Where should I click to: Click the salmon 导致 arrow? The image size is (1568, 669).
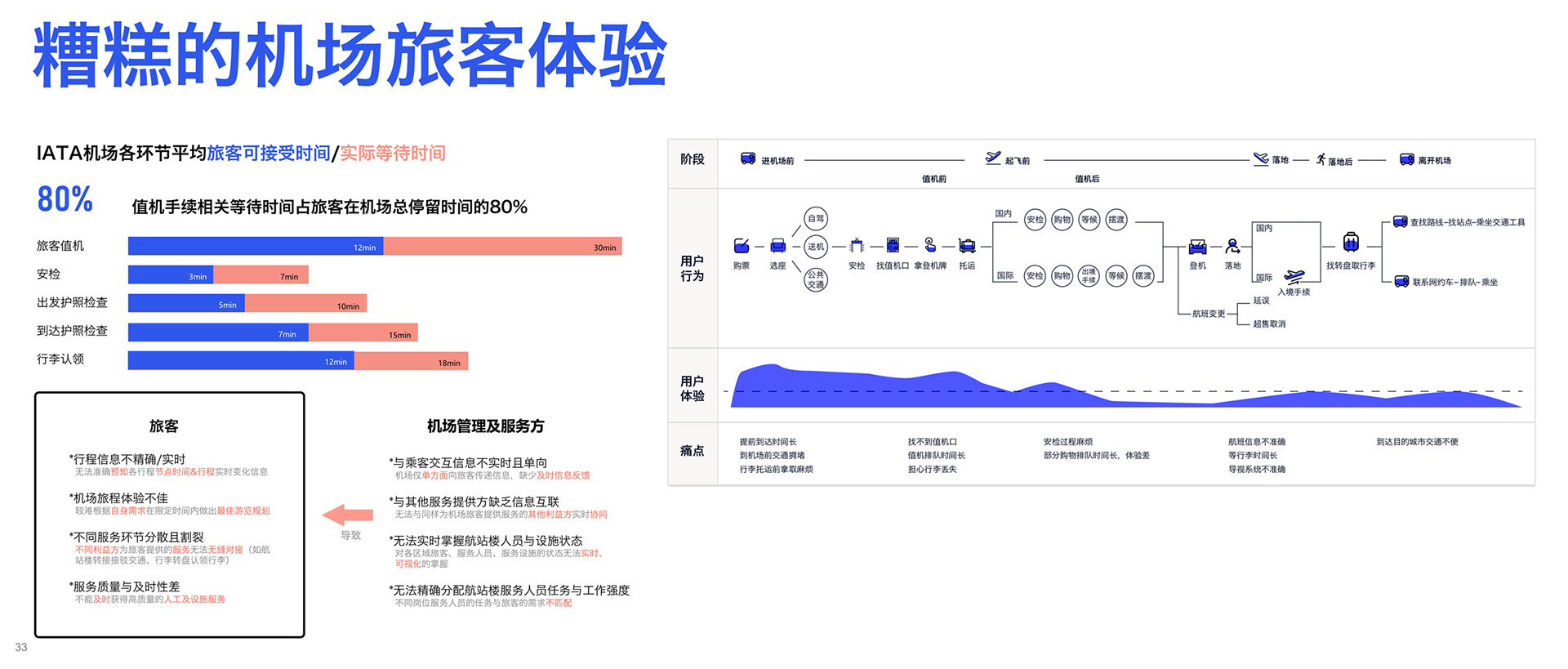pos(348,515)
